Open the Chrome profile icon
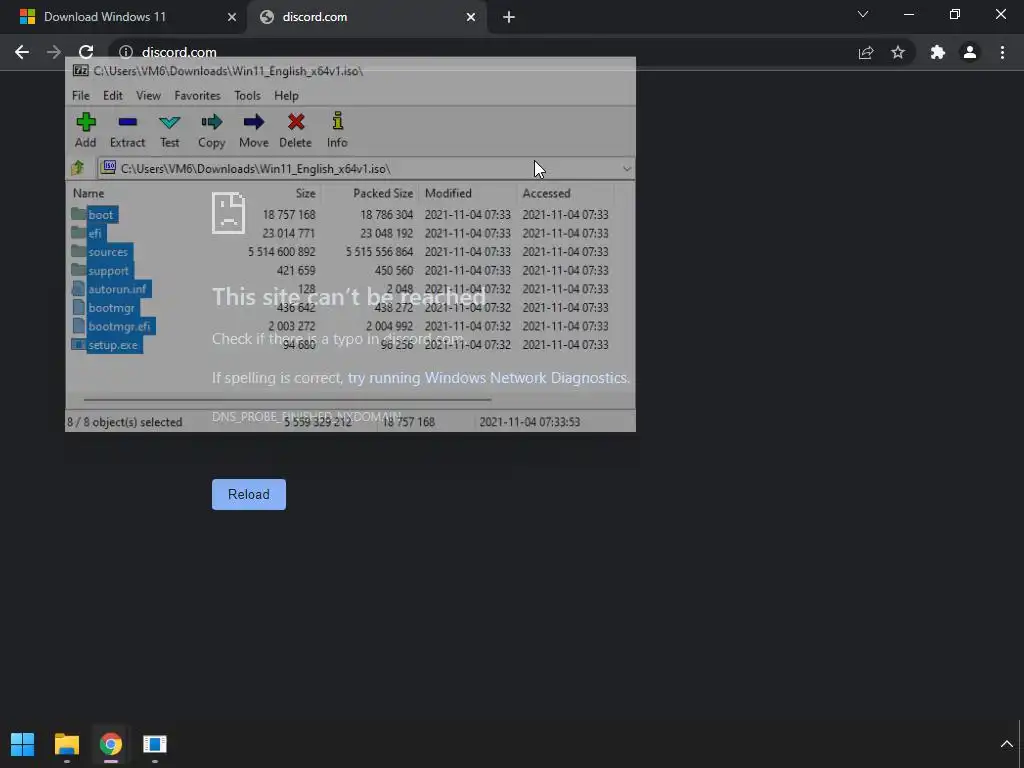The height and width of the screenshot is (768, 1024). click(x=970, y=52)
